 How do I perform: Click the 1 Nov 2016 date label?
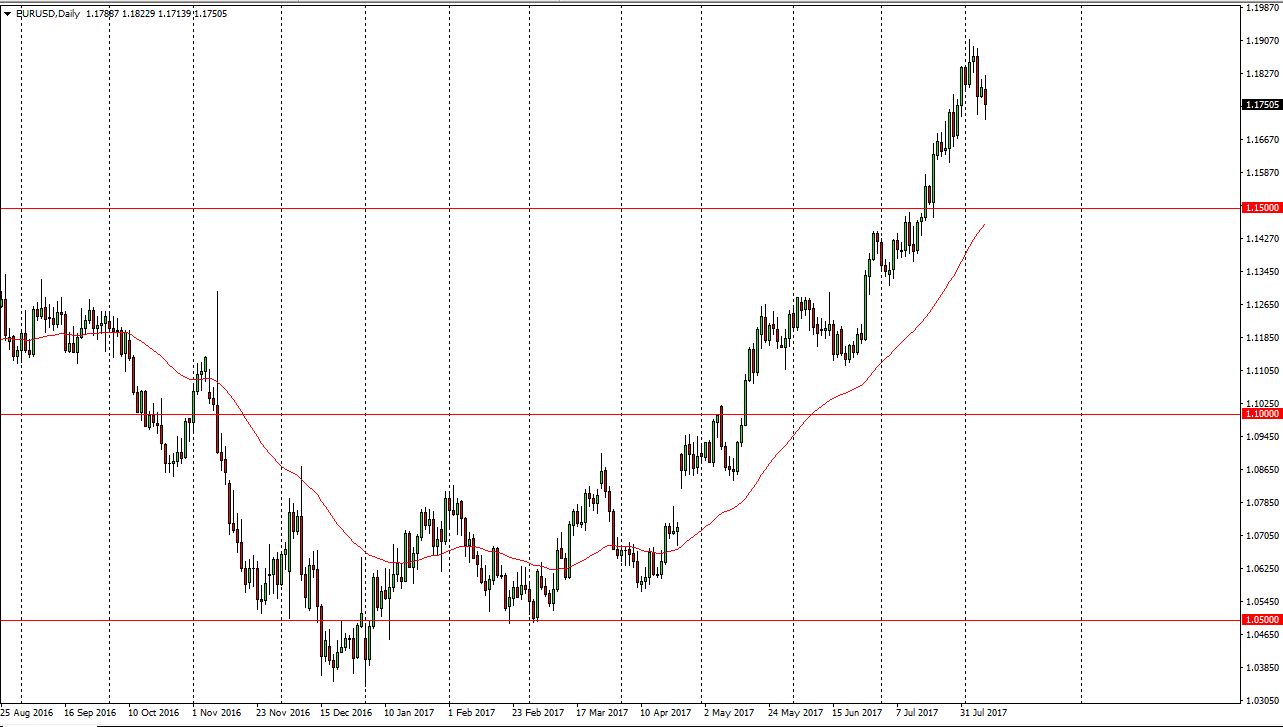216,714
